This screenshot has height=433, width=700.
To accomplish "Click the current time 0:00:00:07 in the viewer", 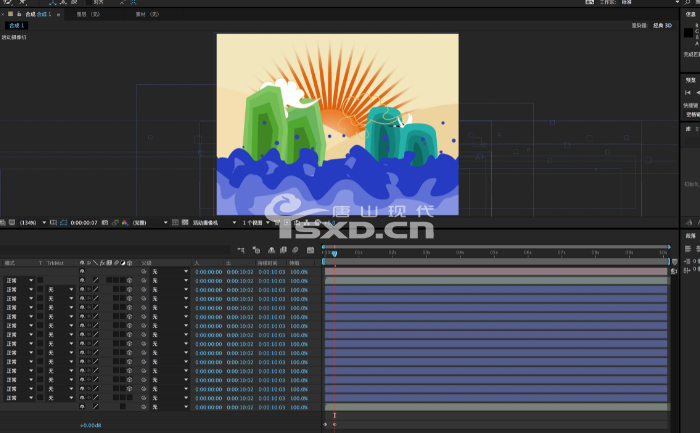I will click(x=83, y=222).
